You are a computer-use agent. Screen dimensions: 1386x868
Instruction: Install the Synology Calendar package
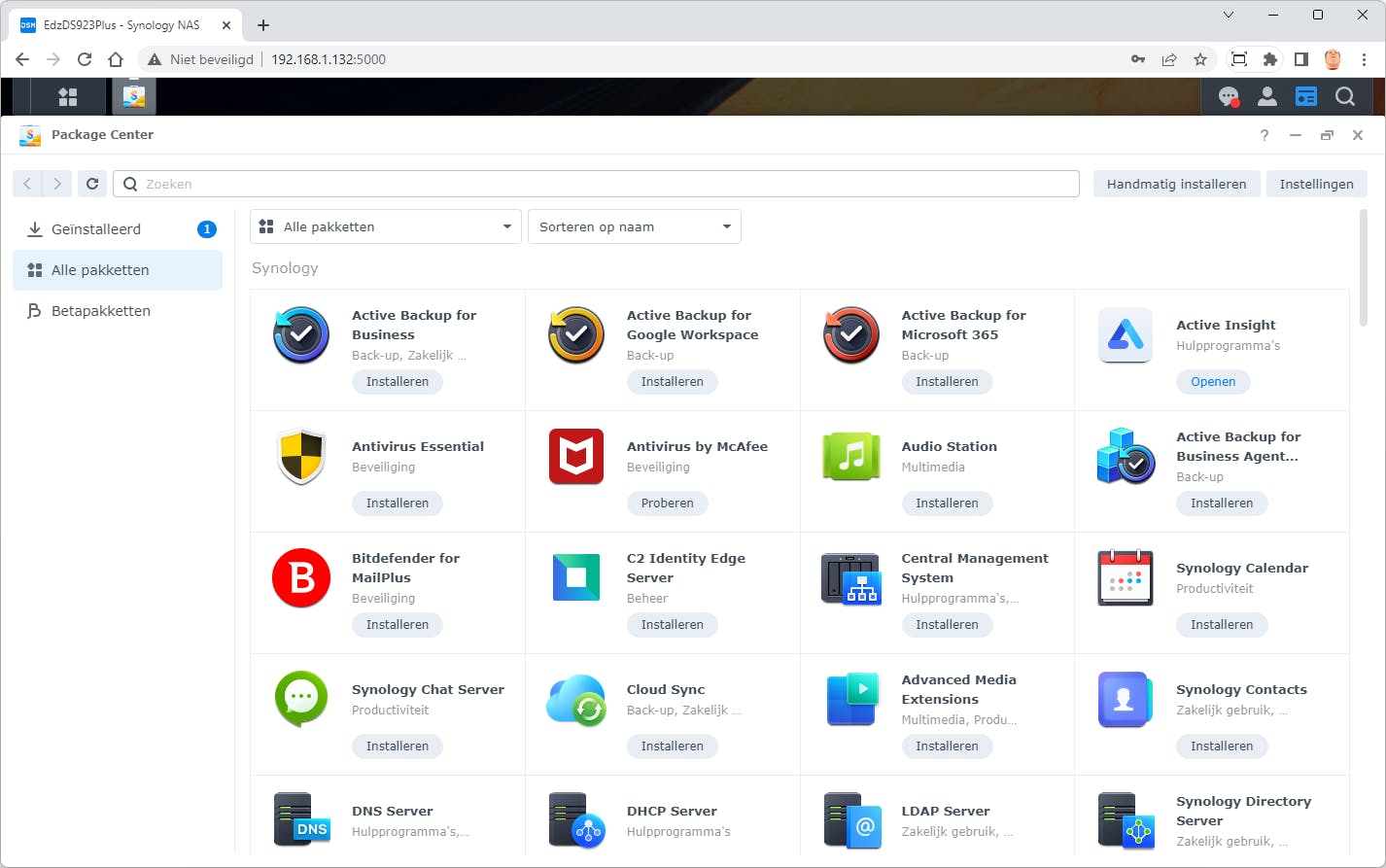point(1222,625)
